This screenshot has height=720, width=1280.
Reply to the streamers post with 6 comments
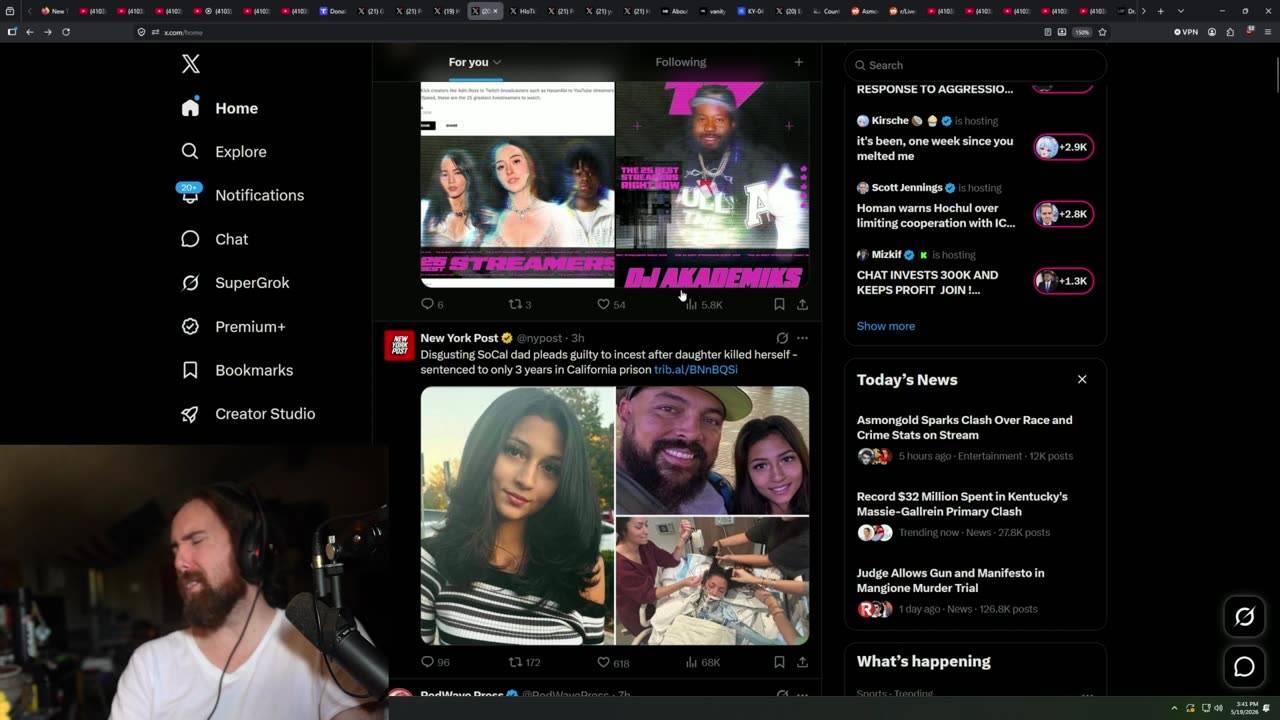coord(432,304)
